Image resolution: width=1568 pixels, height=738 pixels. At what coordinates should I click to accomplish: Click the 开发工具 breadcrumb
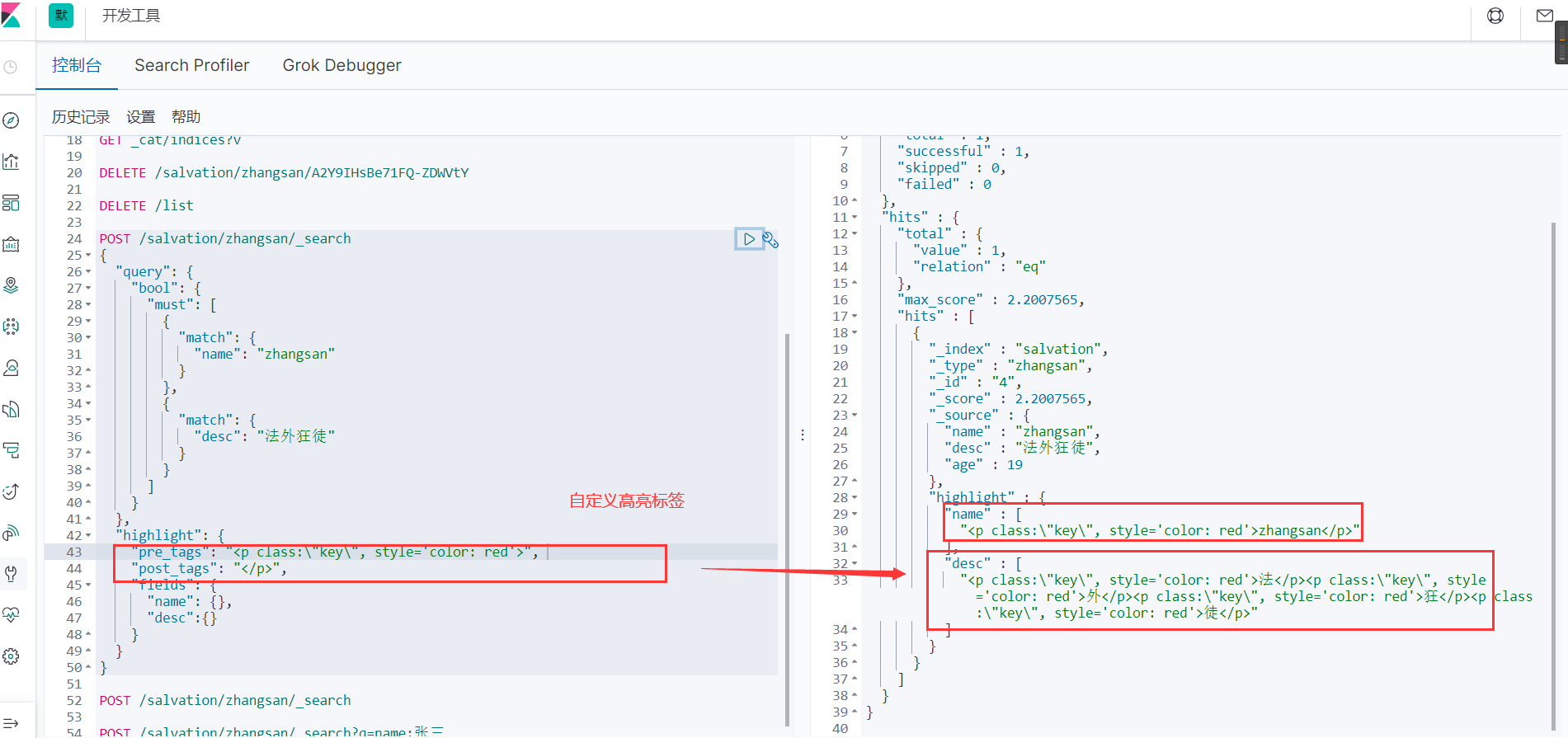click(131, 16)
